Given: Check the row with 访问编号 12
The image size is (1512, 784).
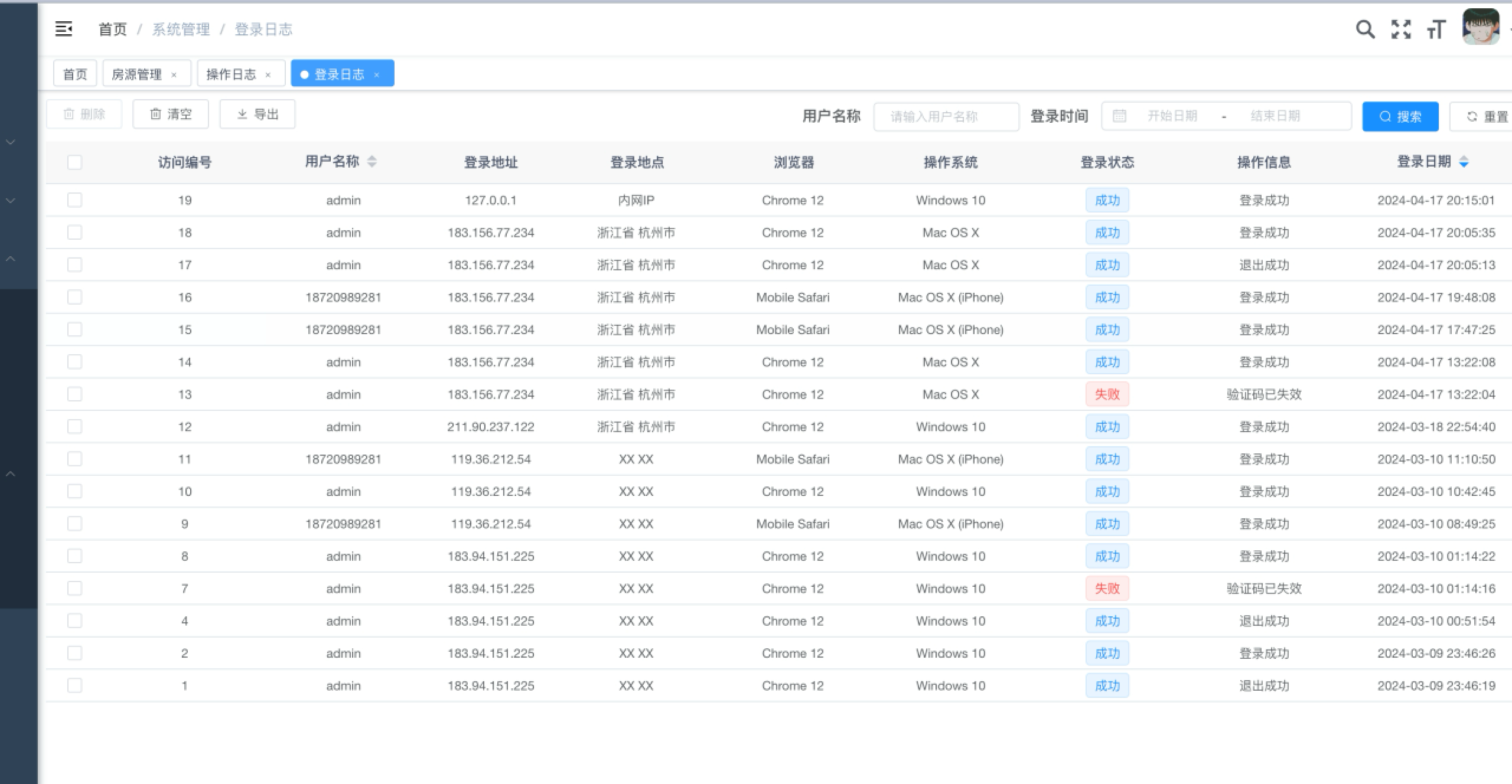Looking at the screenshot, I should [x=74, y=426].
